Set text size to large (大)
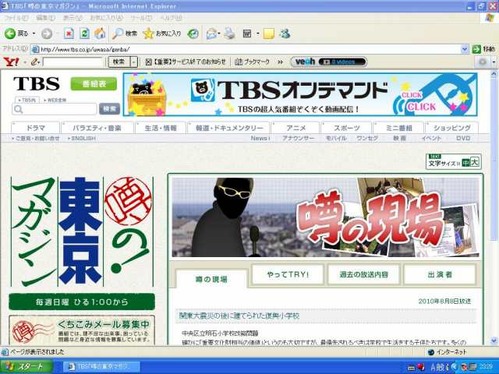The height and width of the screenshot is (374, 499). 474,162
